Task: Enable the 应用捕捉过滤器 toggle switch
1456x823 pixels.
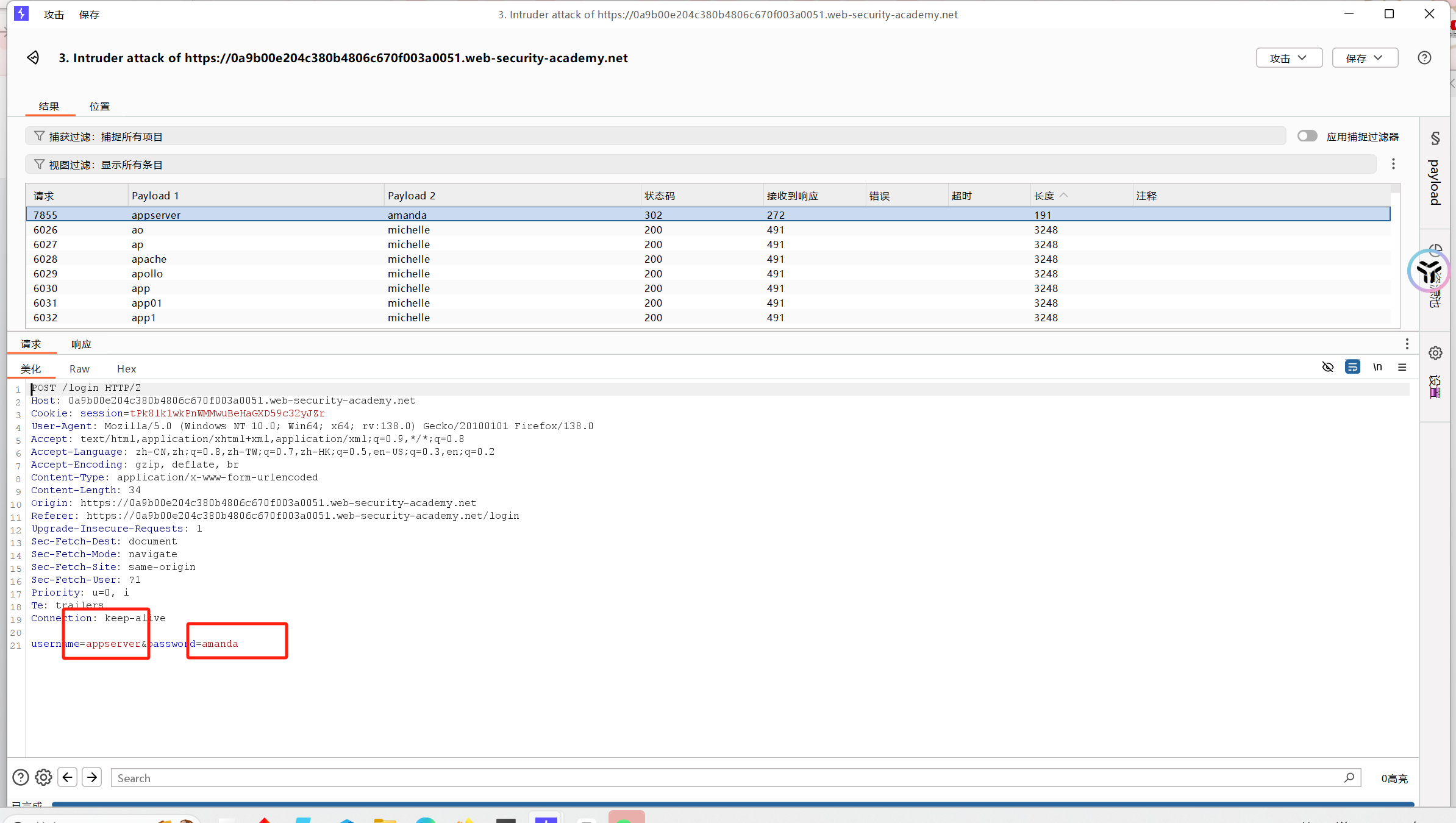Action: [x=1307, y=136]
